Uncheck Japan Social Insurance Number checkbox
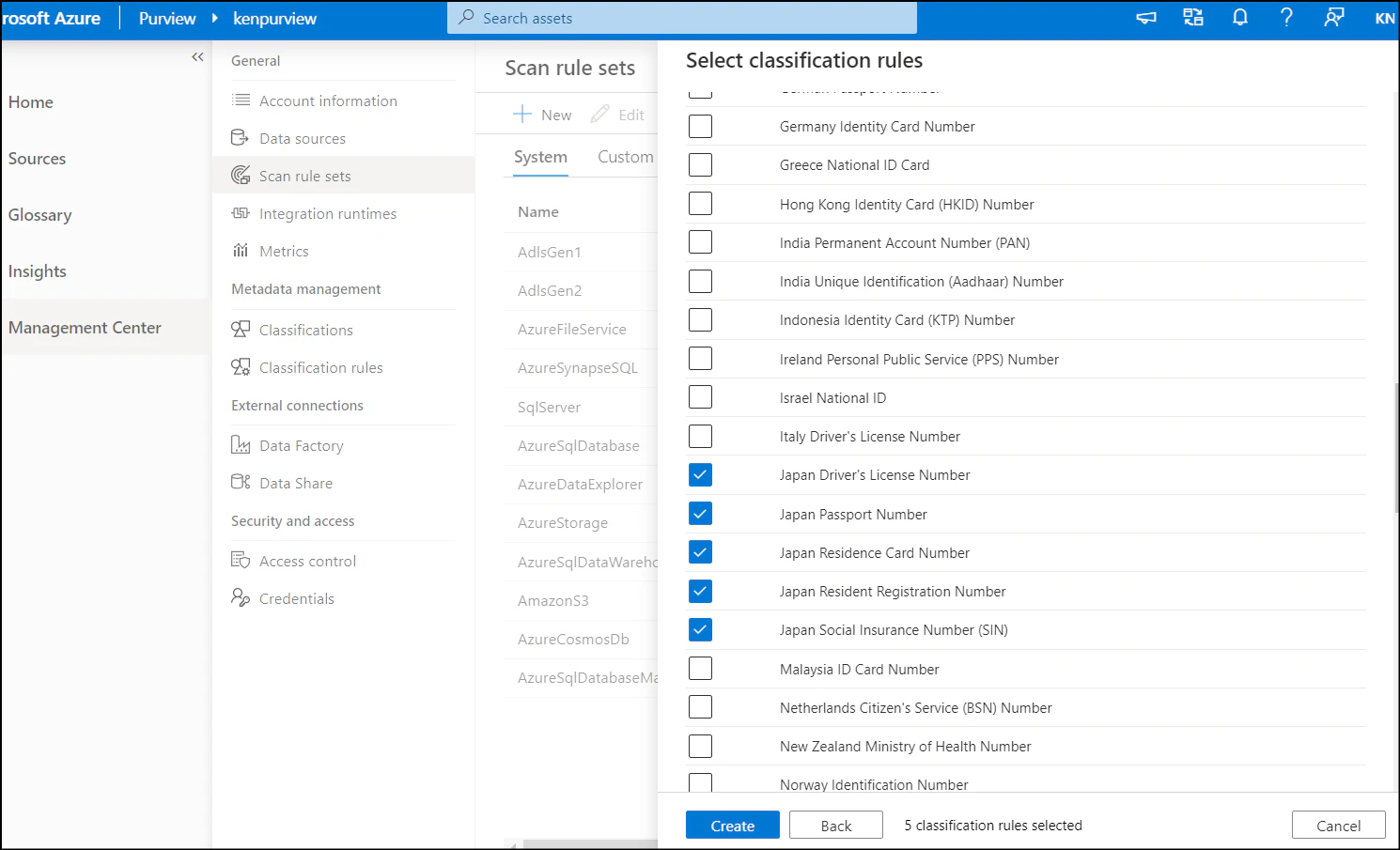 click(700, 630)
